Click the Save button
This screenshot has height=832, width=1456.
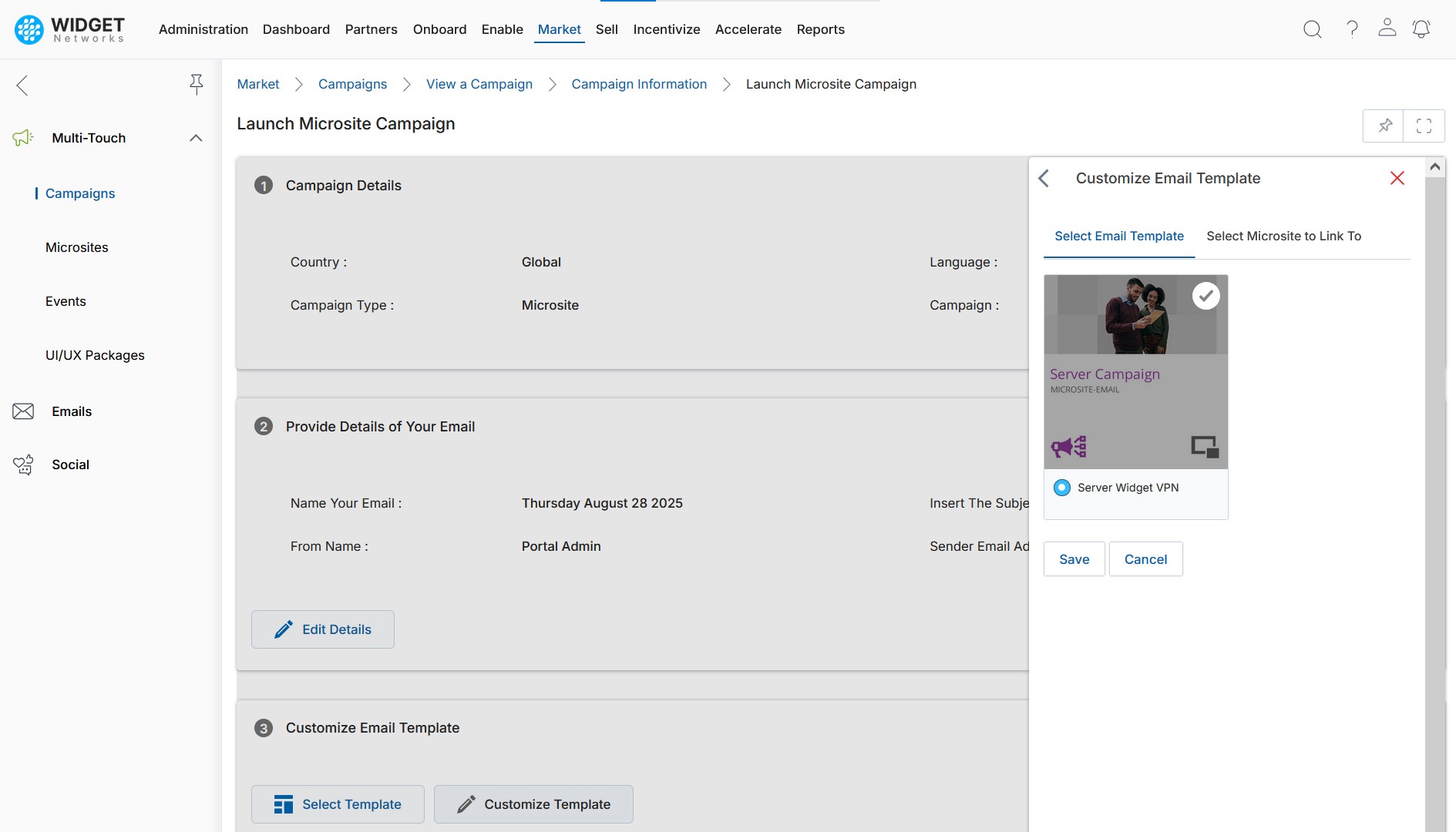[x=1074, y=559]
